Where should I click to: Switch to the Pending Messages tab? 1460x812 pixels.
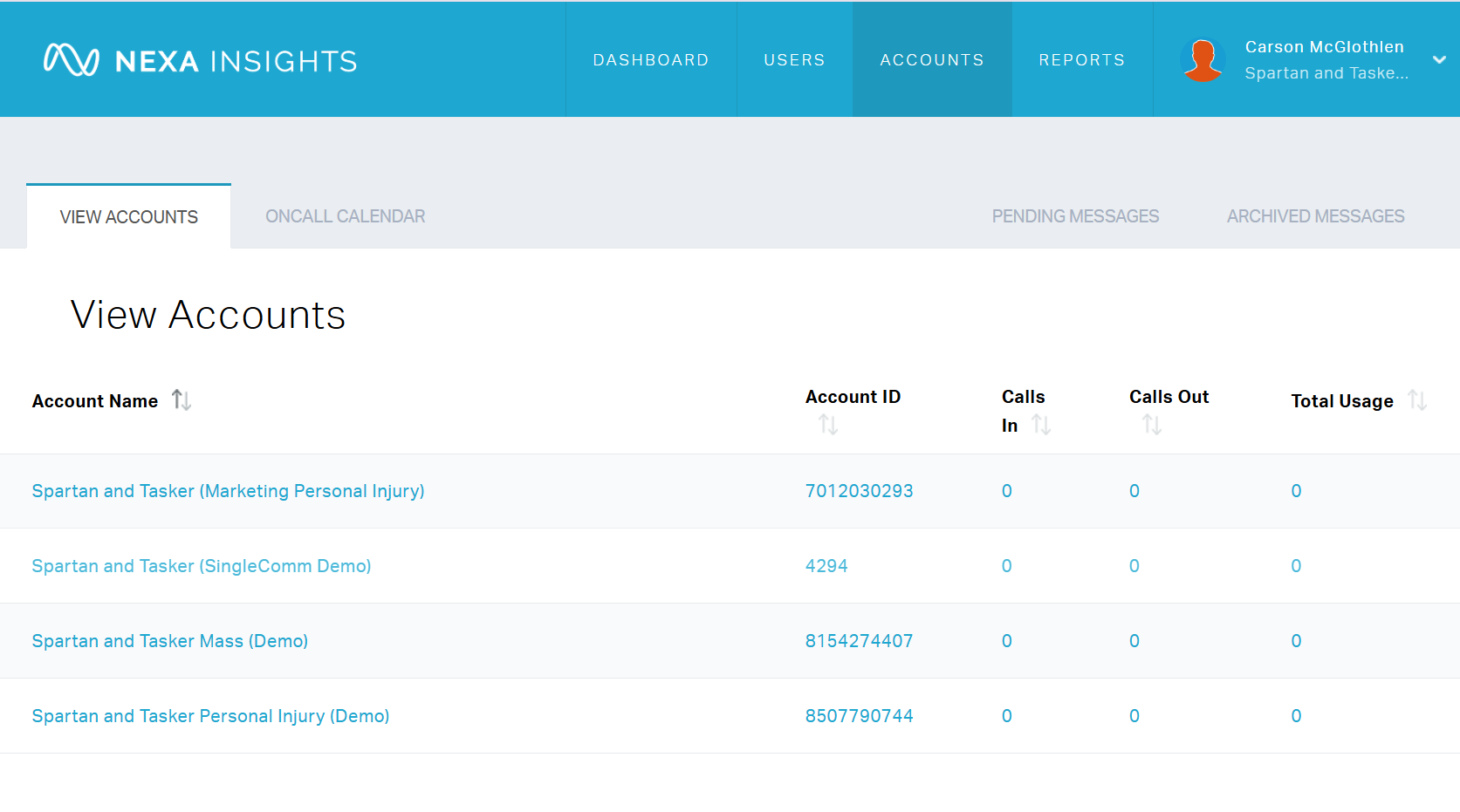pyautogui.click(x=1075, y=216)
